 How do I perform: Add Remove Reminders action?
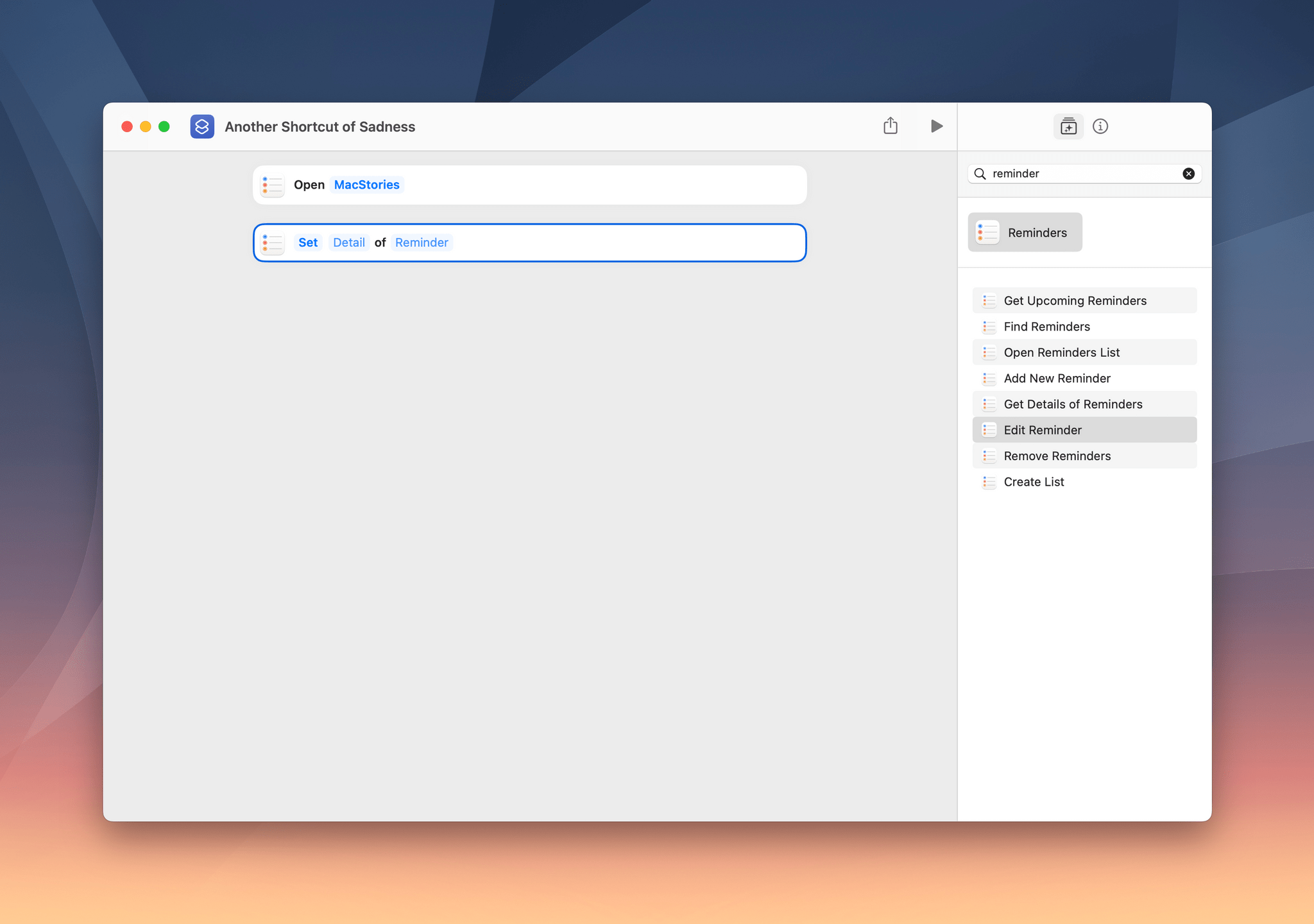pyautogui.click(x=1084, y=456)
